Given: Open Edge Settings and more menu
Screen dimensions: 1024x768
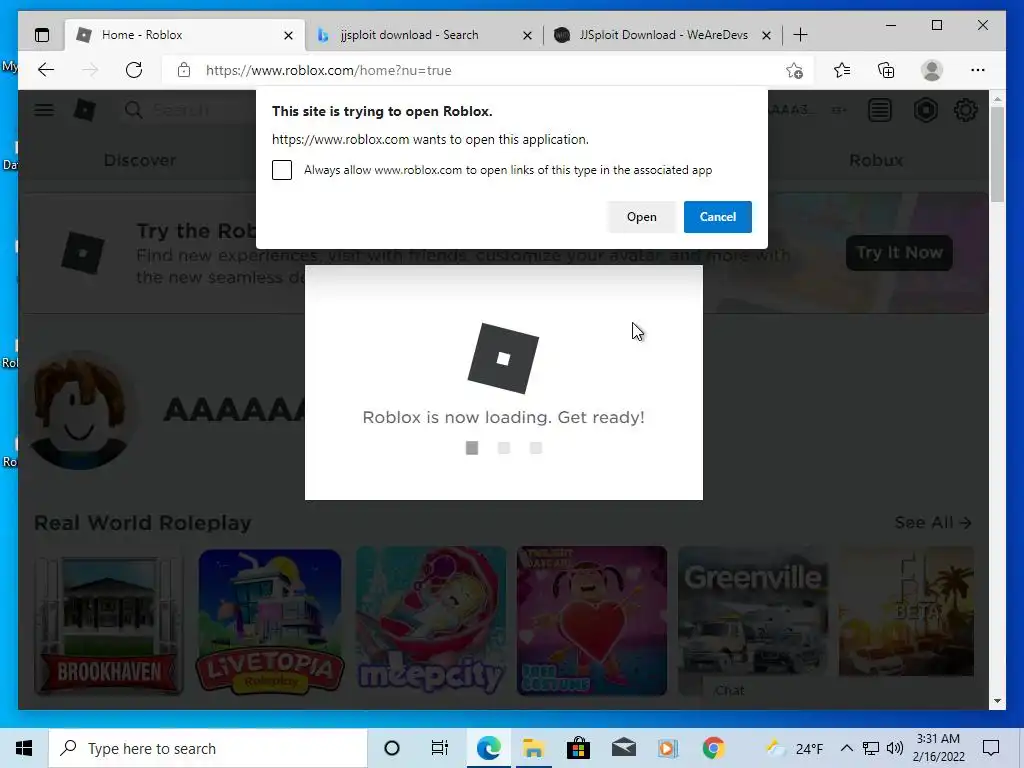Looking at the screenshot, I should pyautogui.click(x=978, y=70).
